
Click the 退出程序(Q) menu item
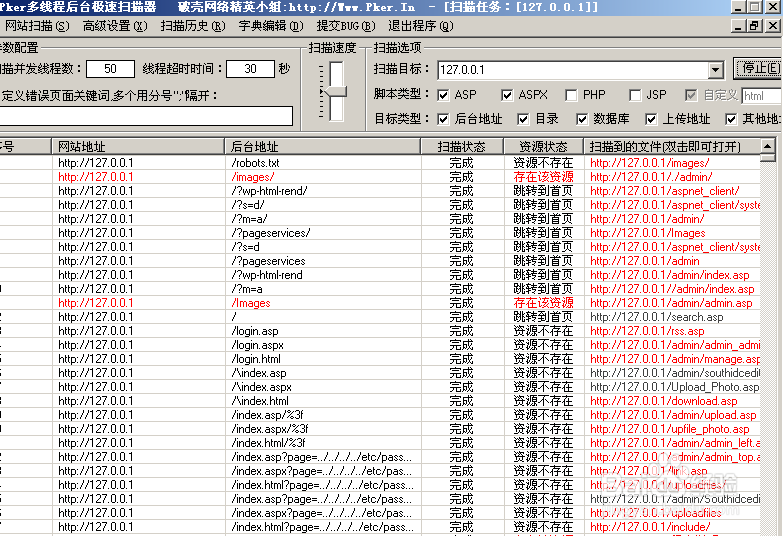click(x=420, y=26)
